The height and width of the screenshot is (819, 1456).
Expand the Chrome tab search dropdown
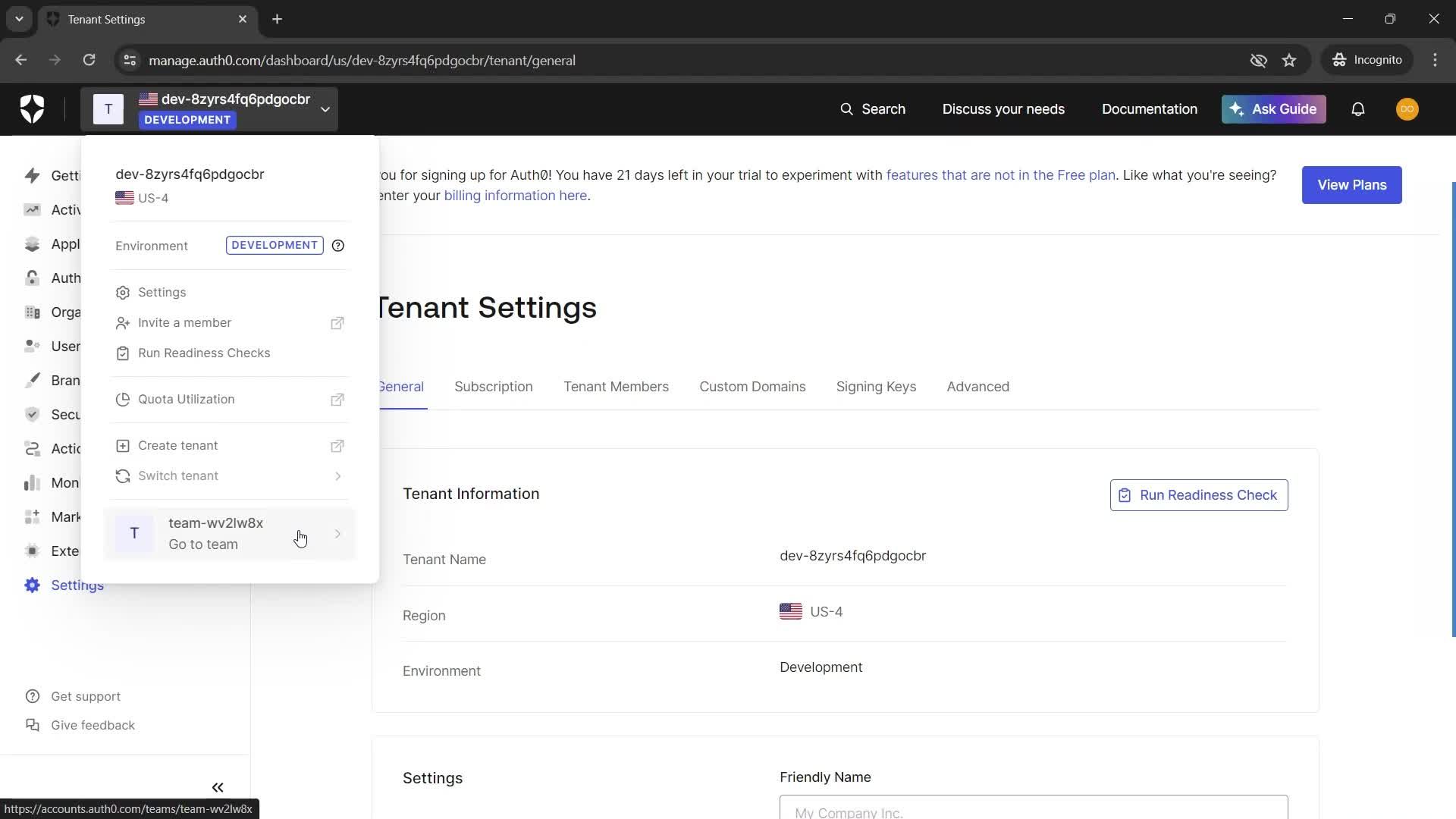coord(19,20)
